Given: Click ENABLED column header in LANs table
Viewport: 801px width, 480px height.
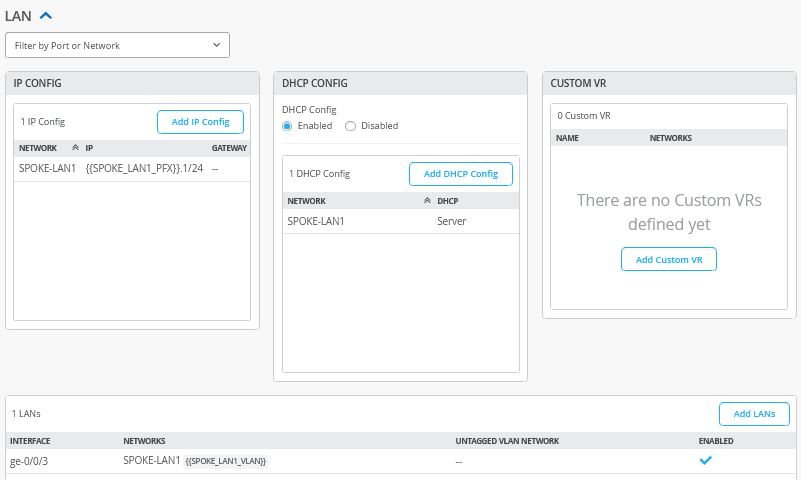Looking at the screenshot, I should (716, 441).
